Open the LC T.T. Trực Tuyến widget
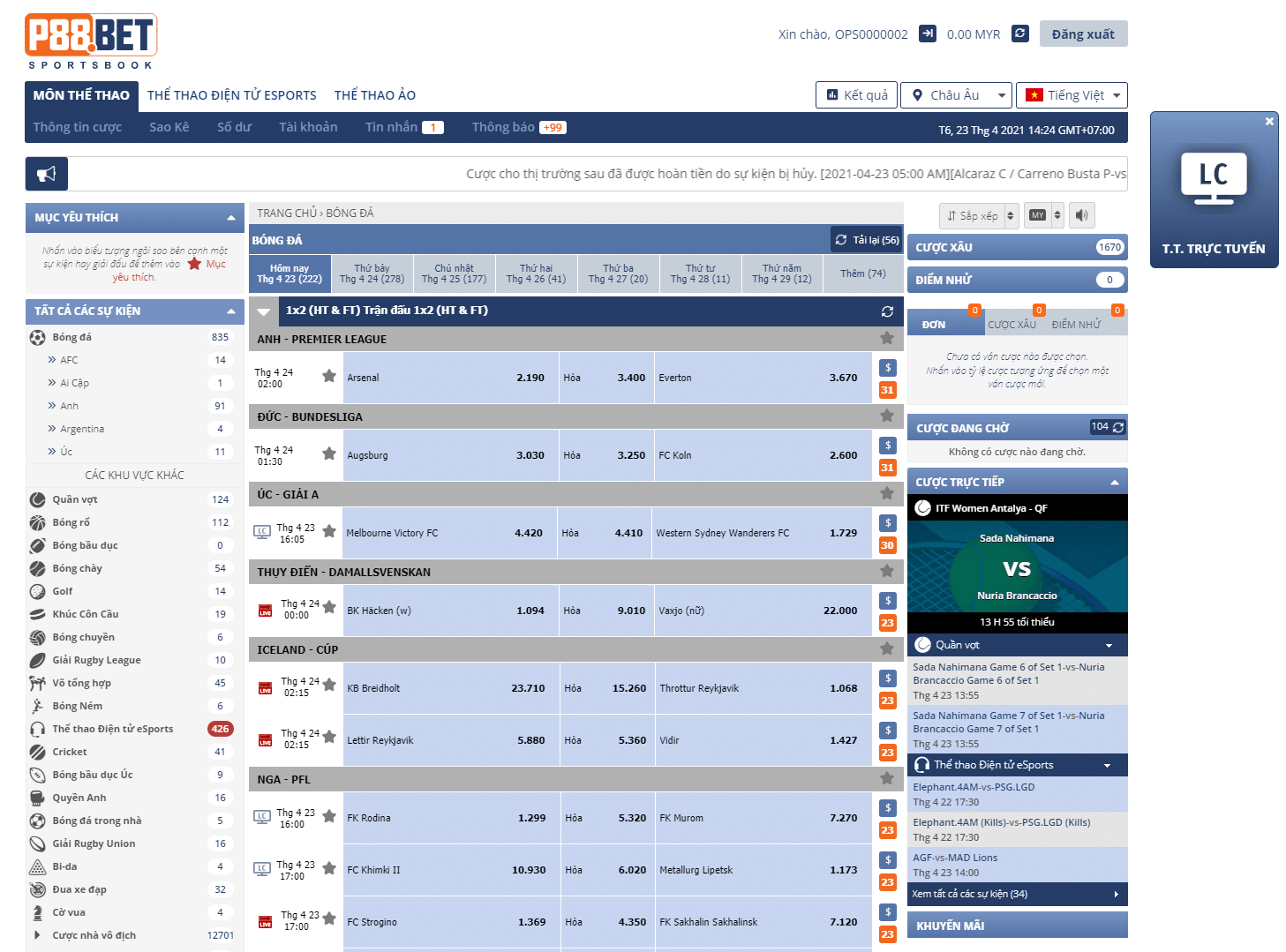Screen dimensions: 1286x952 pos(1214,190)
